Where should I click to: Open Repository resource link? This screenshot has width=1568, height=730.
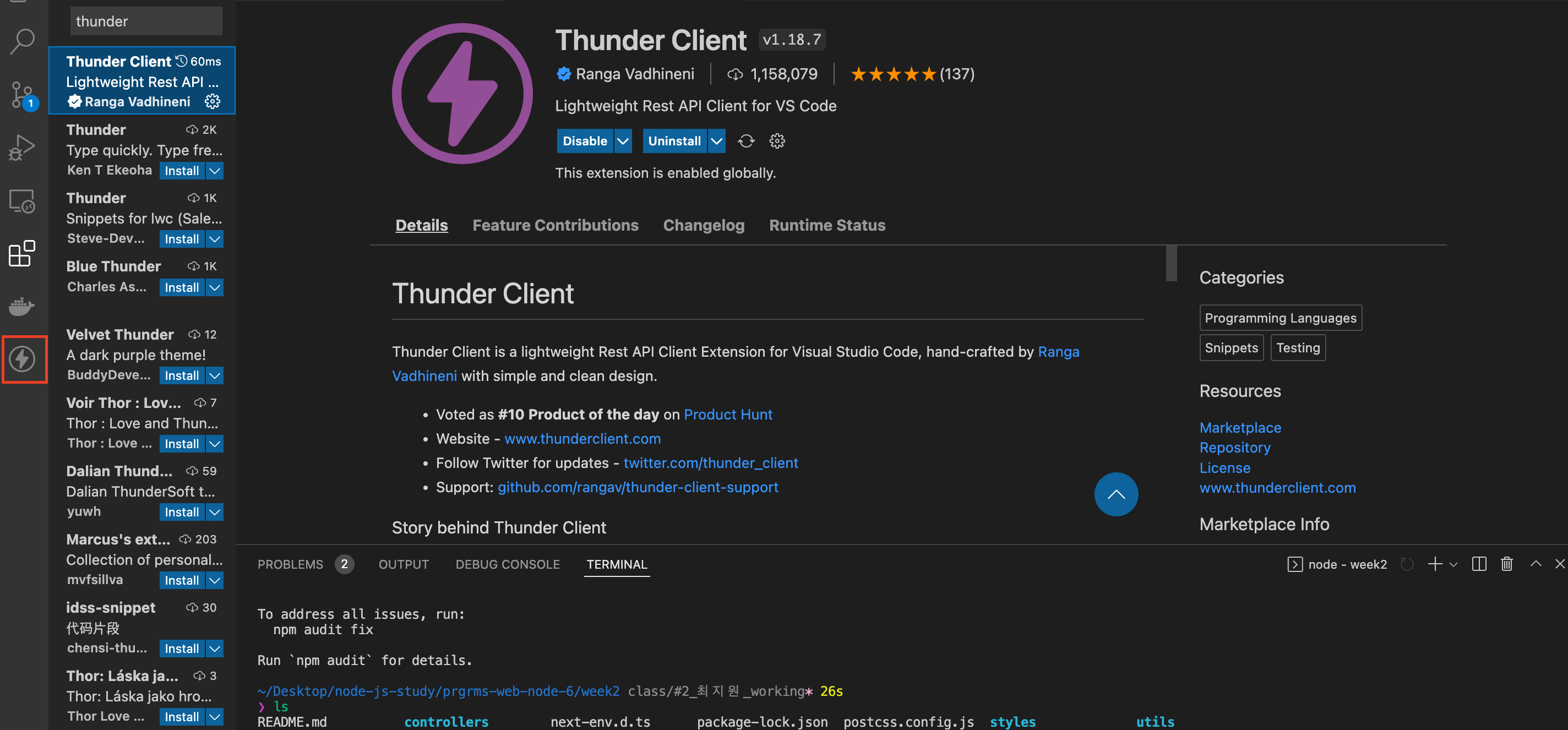tap(1234, 448)
